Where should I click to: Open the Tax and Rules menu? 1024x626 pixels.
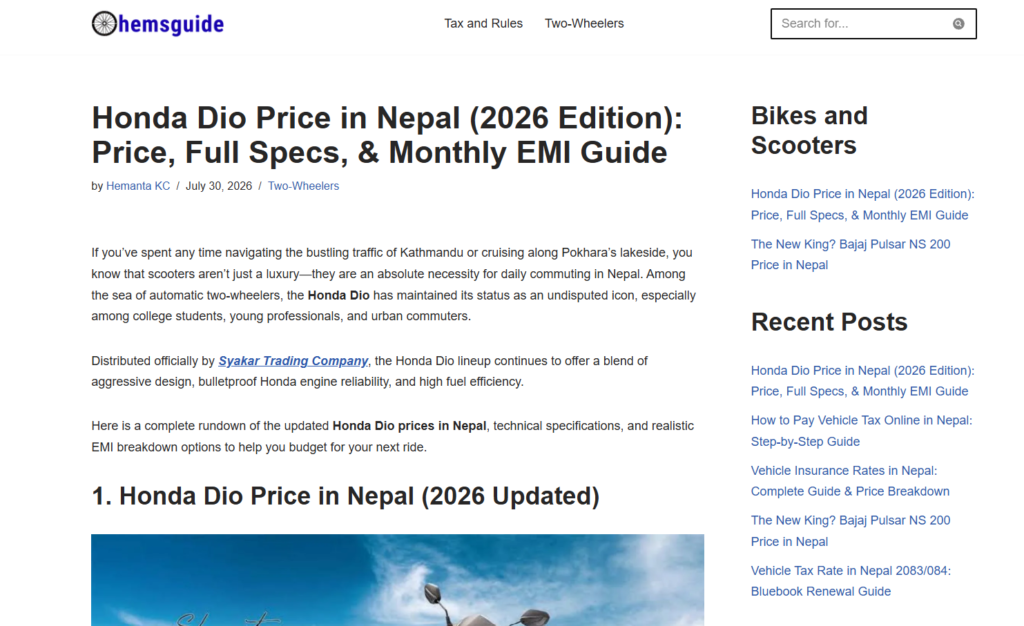483,23
